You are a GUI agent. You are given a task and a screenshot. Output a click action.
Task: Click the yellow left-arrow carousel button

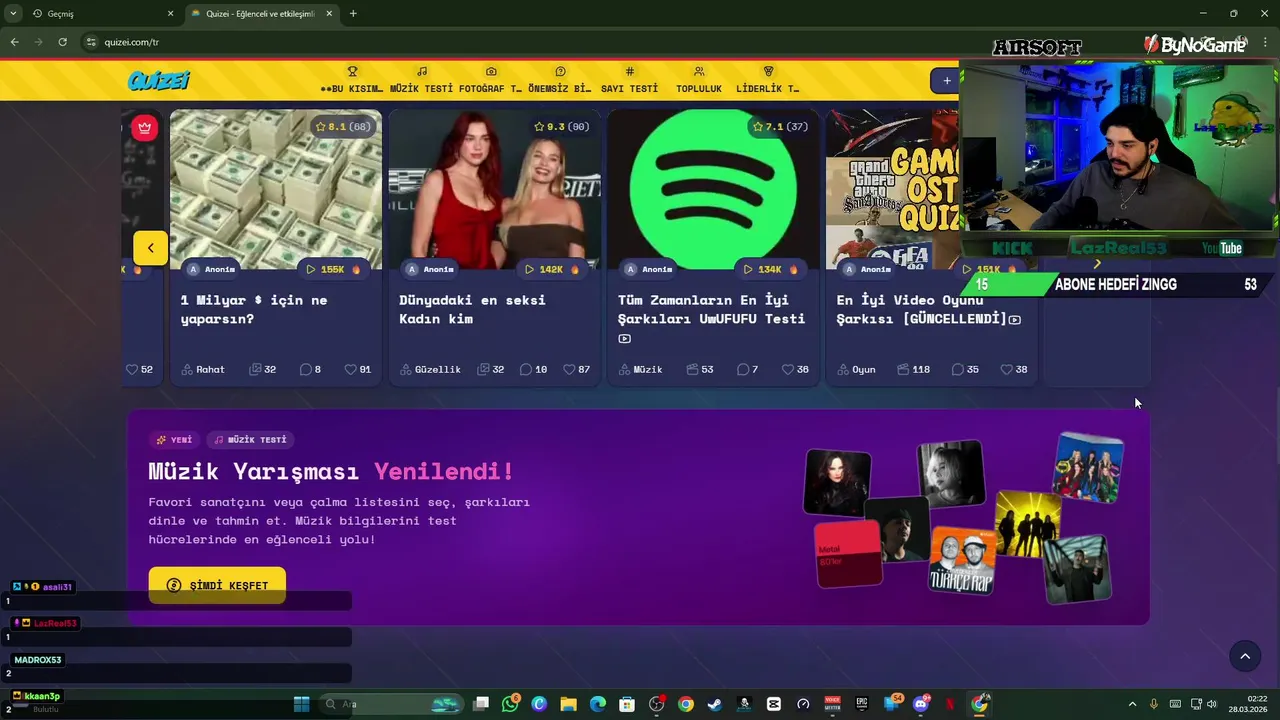point(150,248)
